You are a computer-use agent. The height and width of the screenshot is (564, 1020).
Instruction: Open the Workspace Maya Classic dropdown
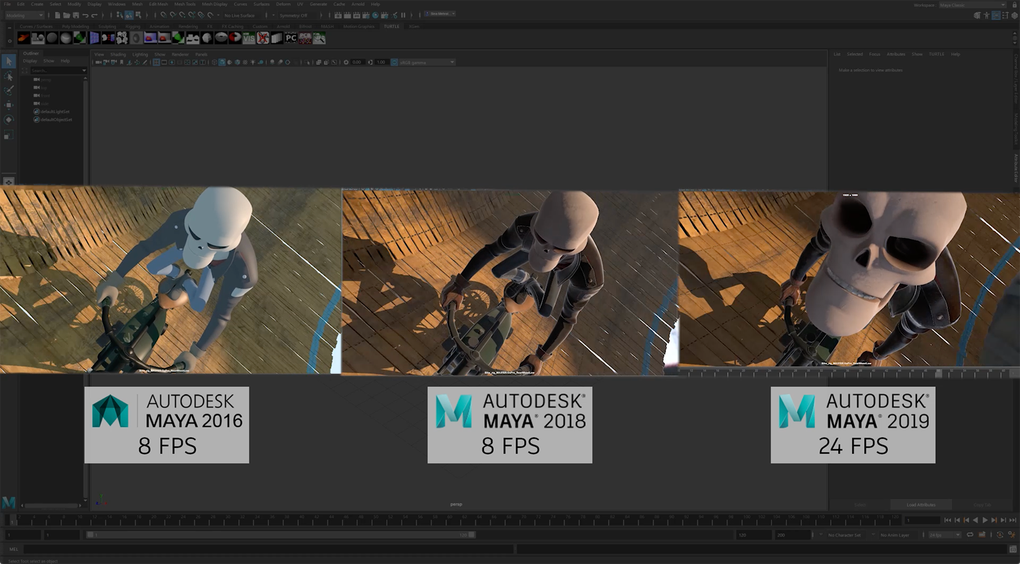click(x=973, y=5)
